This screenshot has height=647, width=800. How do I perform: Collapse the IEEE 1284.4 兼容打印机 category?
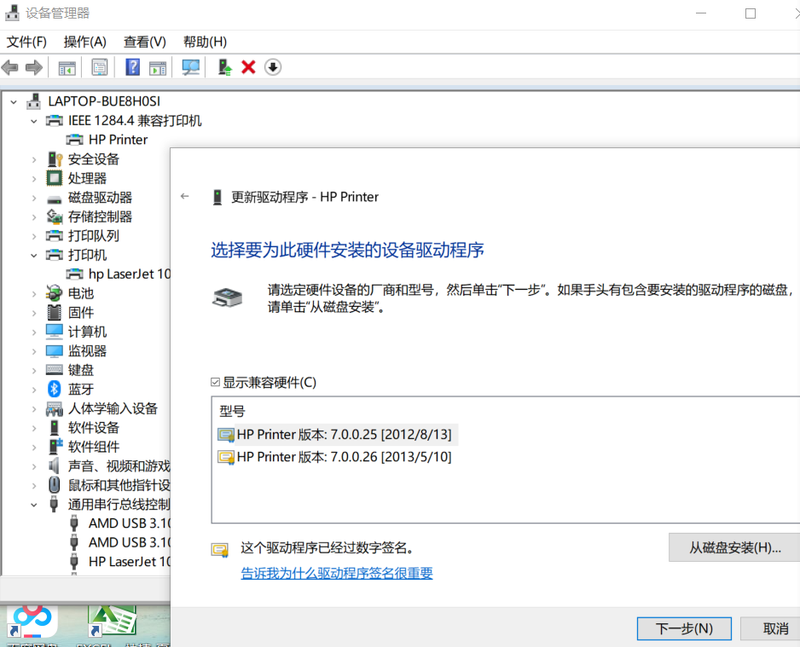click(x=34, y=121)
